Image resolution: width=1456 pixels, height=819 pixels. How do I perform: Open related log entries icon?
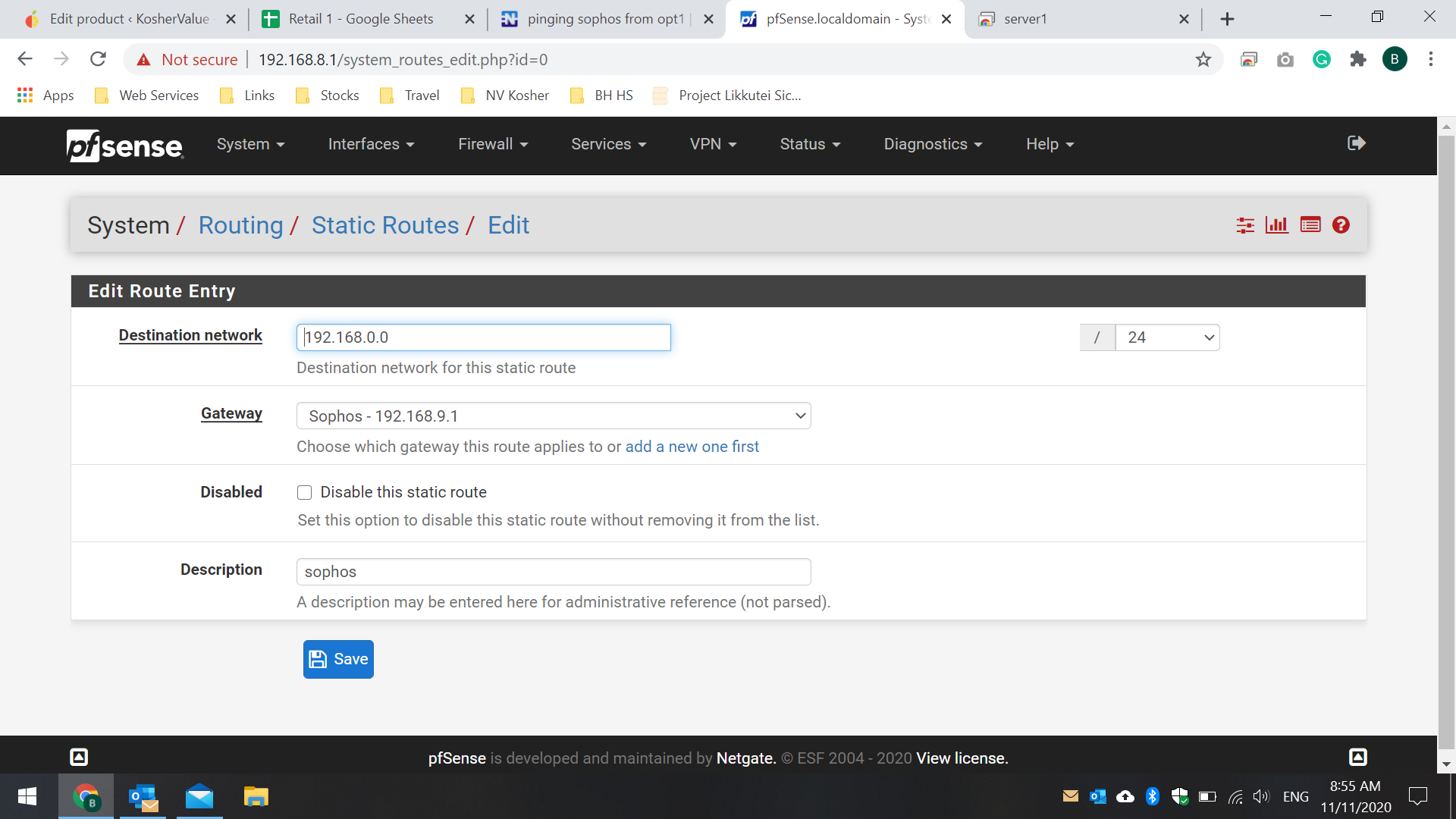pyautogui.click(x=1310, y=225)
